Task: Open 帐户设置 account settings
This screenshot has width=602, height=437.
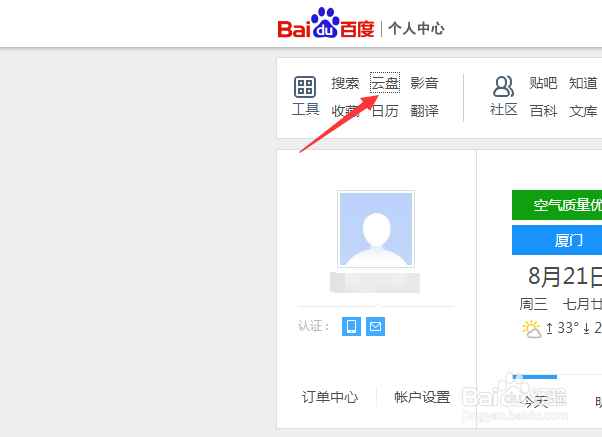Action: (422, 397)
